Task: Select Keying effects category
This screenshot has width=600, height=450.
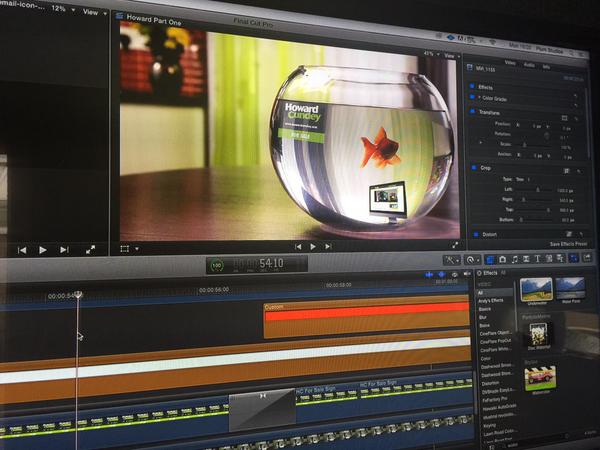Action: (489, 425)
